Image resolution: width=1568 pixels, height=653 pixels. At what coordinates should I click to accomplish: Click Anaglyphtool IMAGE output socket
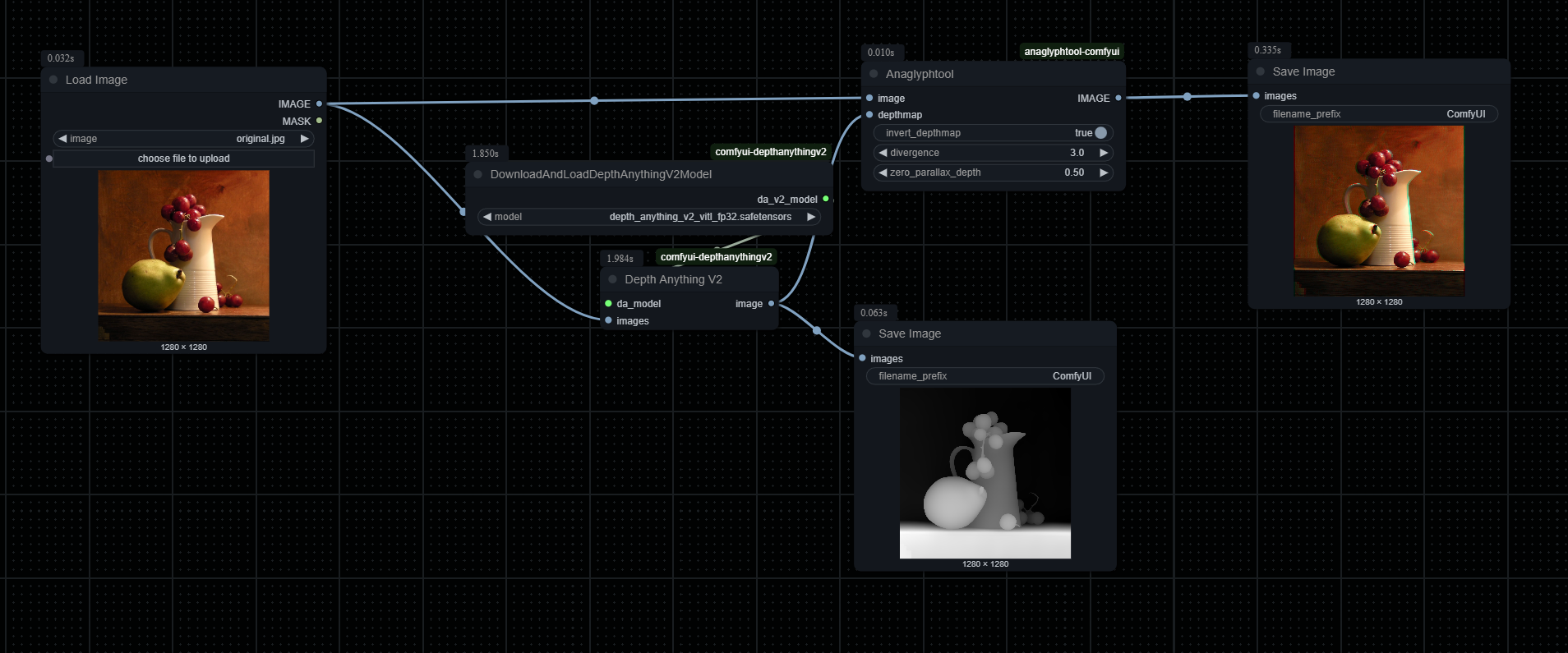click(1118, 98)
